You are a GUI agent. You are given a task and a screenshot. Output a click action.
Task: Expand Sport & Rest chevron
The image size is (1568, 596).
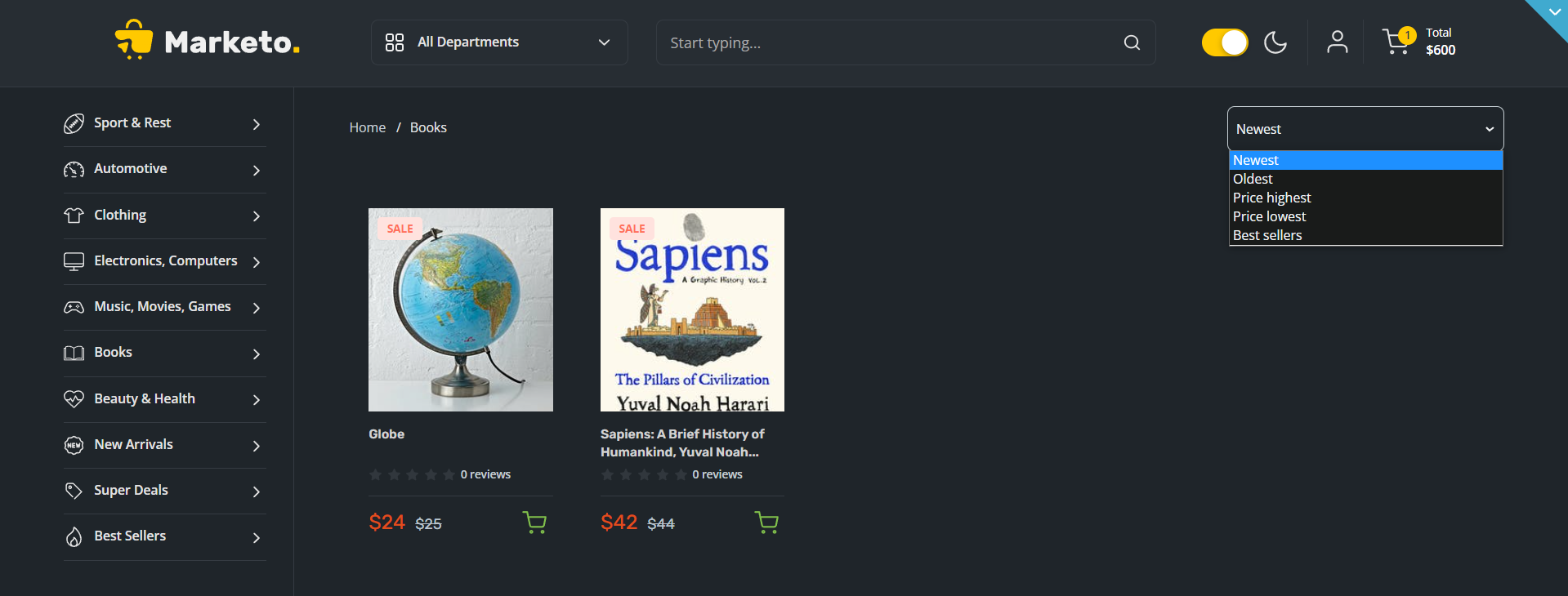click(x=257, y=124)
